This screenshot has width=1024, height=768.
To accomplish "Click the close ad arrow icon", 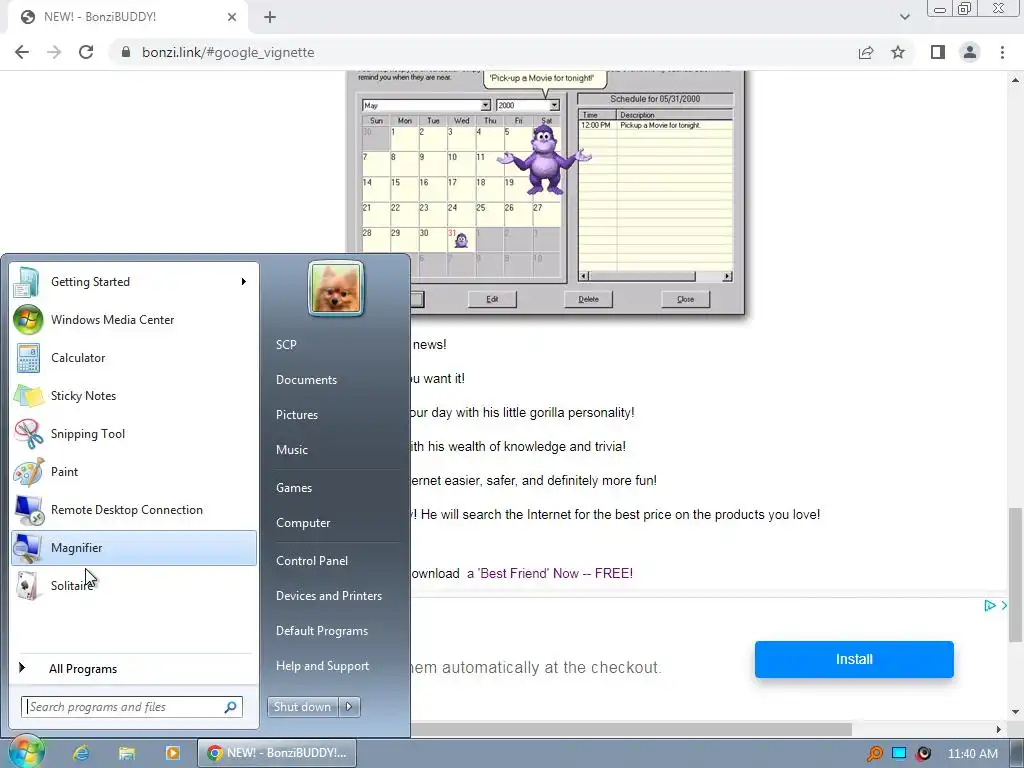I will [1004, 606].
